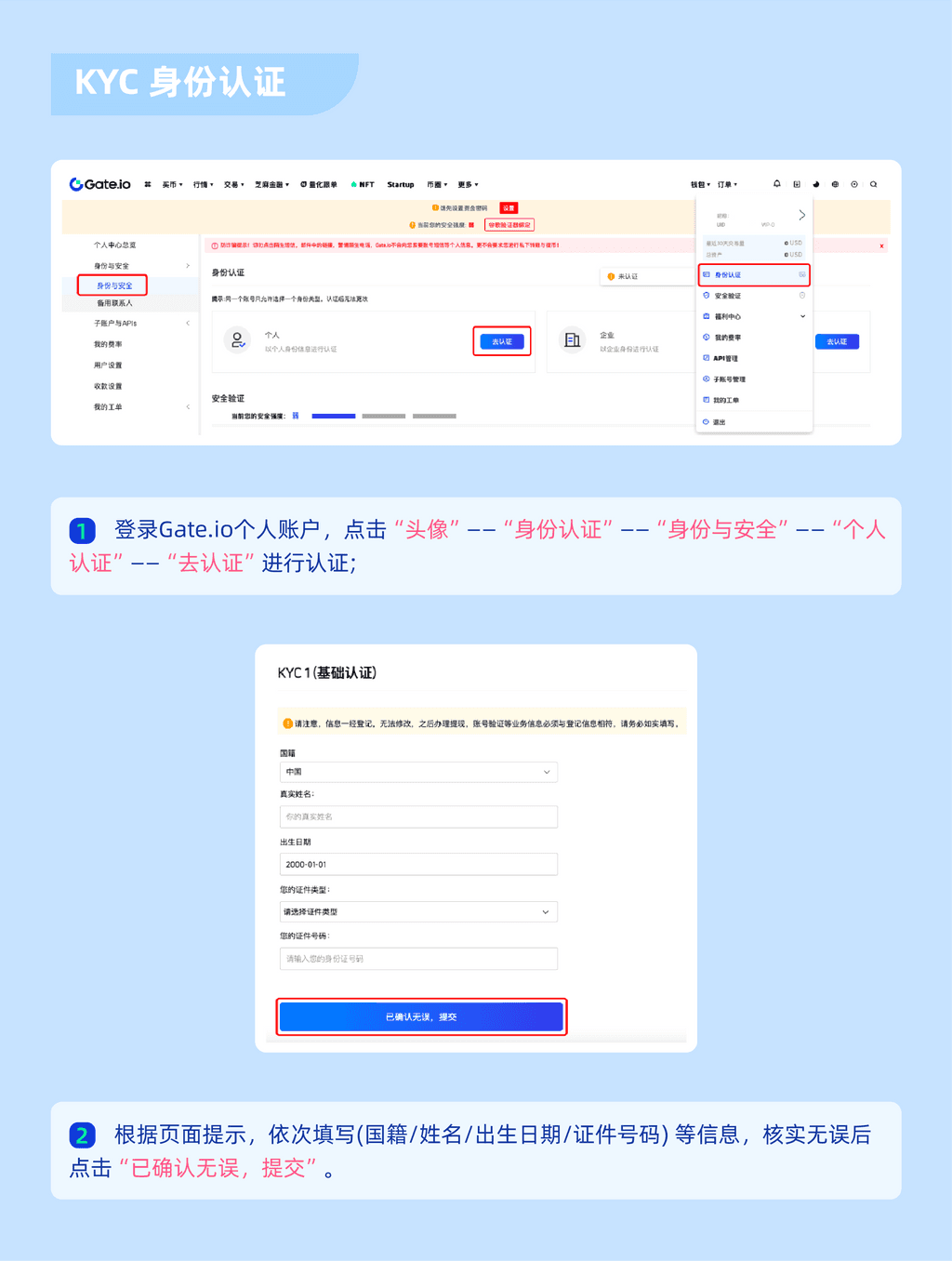952x1261 pixels.
Task: Click 退出 logout in account menu
Action: click(x=719, y=422)
